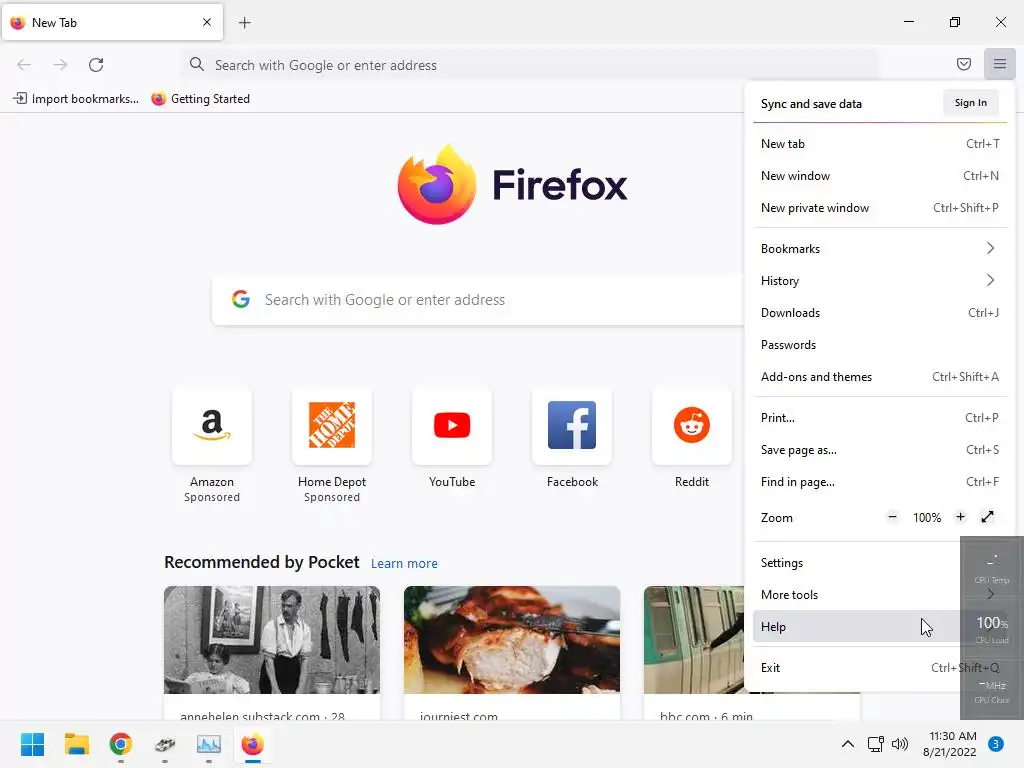
Task: Zoom out with the minus button
Action: click(892, 517)
